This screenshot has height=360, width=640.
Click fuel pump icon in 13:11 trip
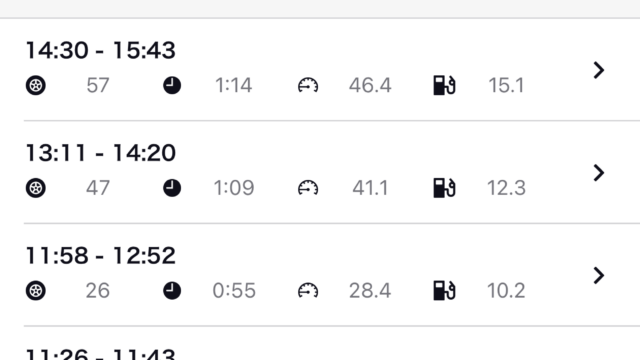tap(444, 188)
